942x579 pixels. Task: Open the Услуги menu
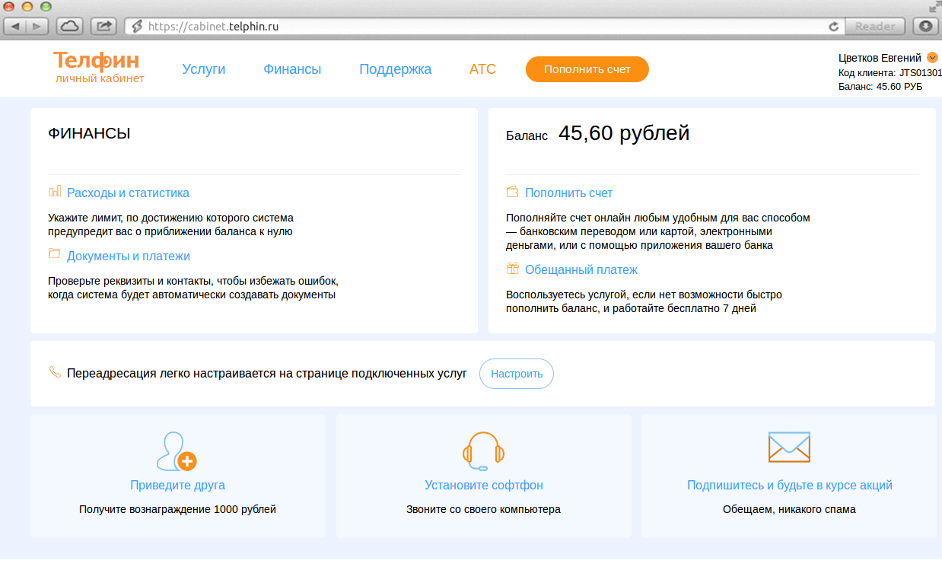coord(203,69)
